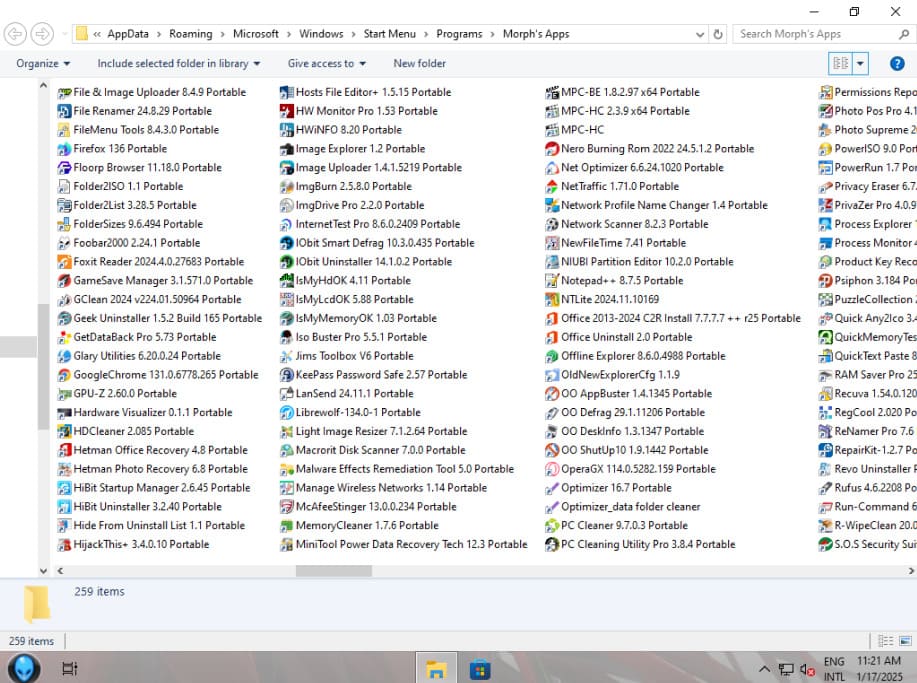
Task: Open the Alienware Start button
Action: point(25,668)
